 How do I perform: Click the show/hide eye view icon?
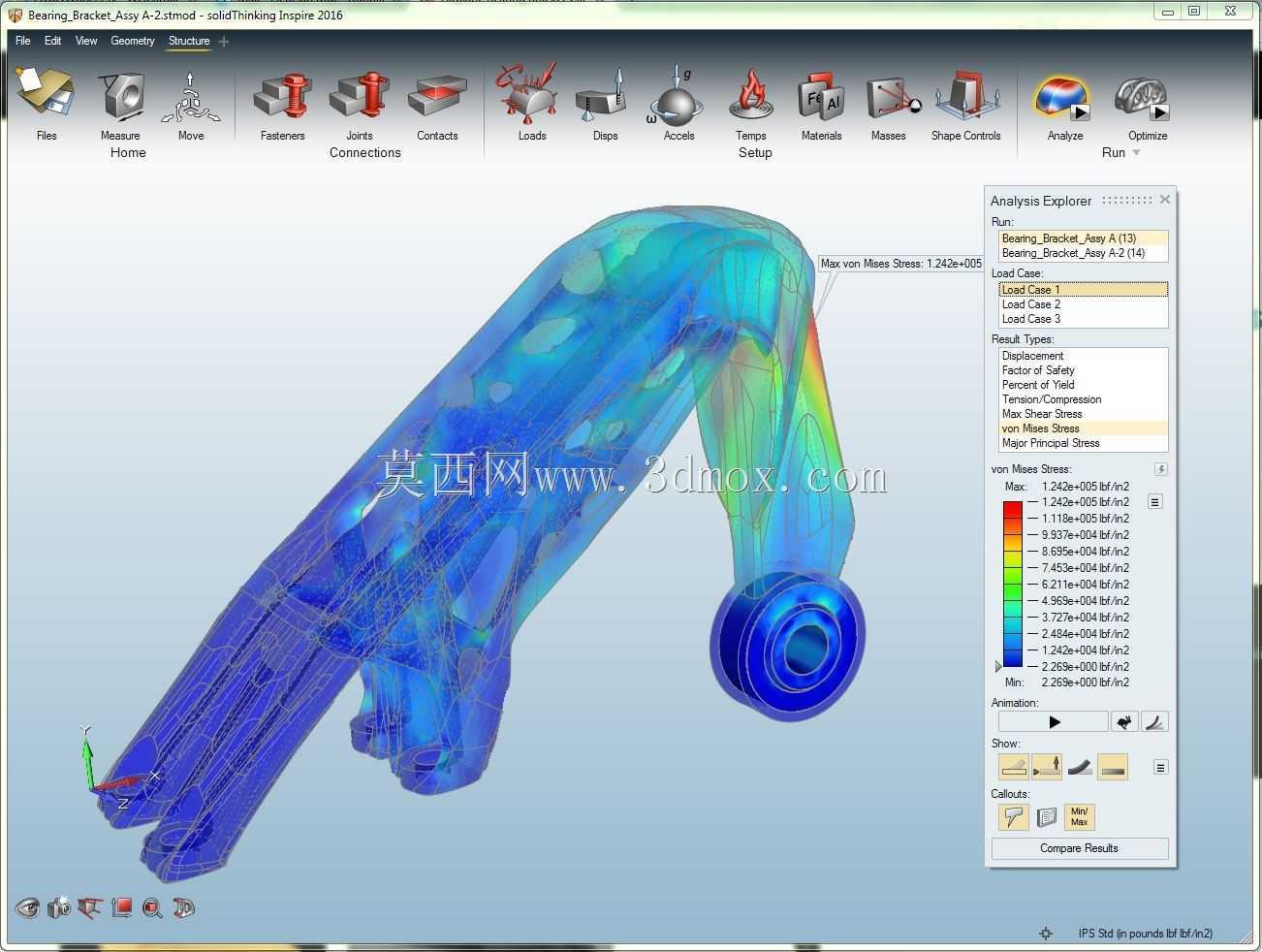27,908
